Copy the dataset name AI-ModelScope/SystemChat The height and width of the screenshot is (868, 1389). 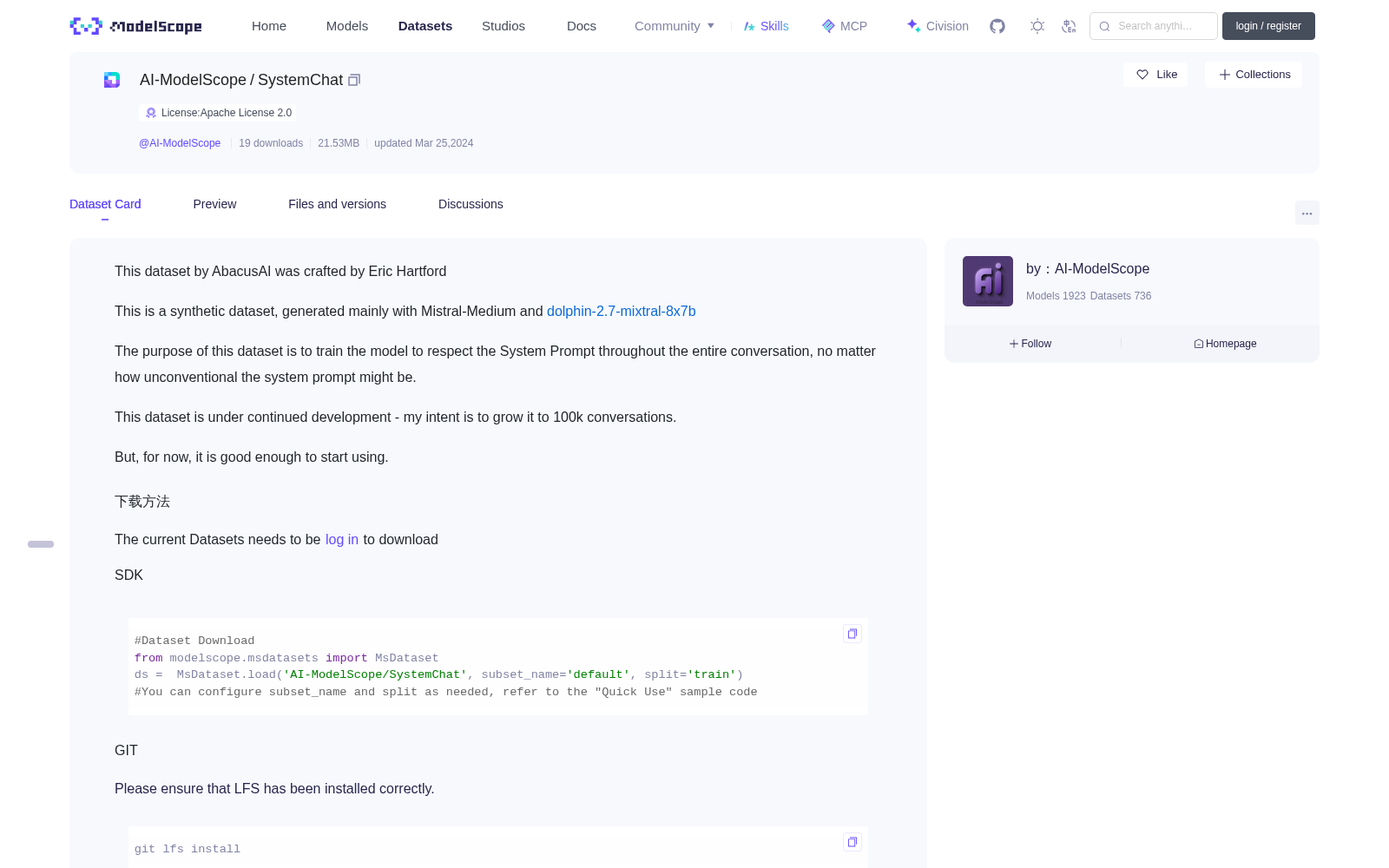point(354,80)
